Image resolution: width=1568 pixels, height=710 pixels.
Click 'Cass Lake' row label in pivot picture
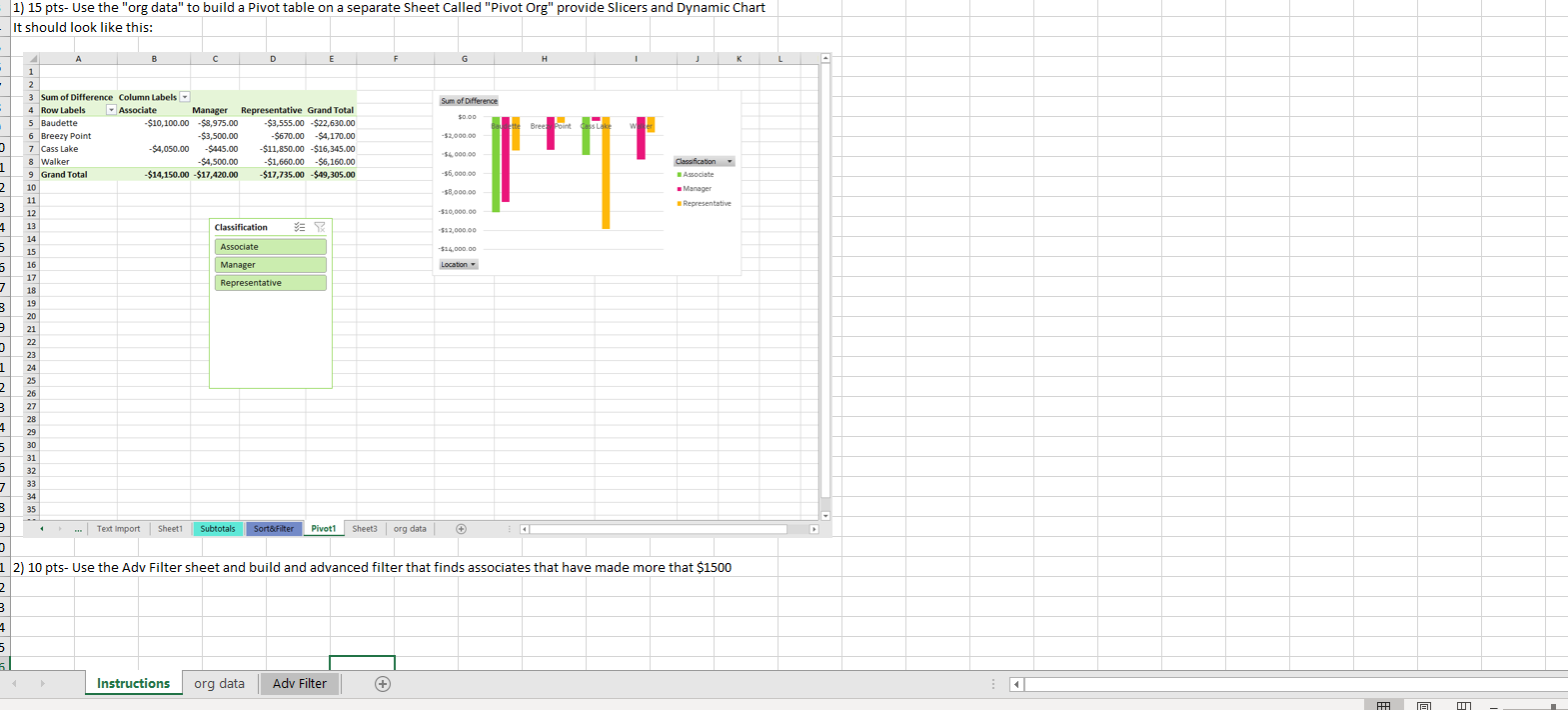pyautogui.click(x=59, y=149)
